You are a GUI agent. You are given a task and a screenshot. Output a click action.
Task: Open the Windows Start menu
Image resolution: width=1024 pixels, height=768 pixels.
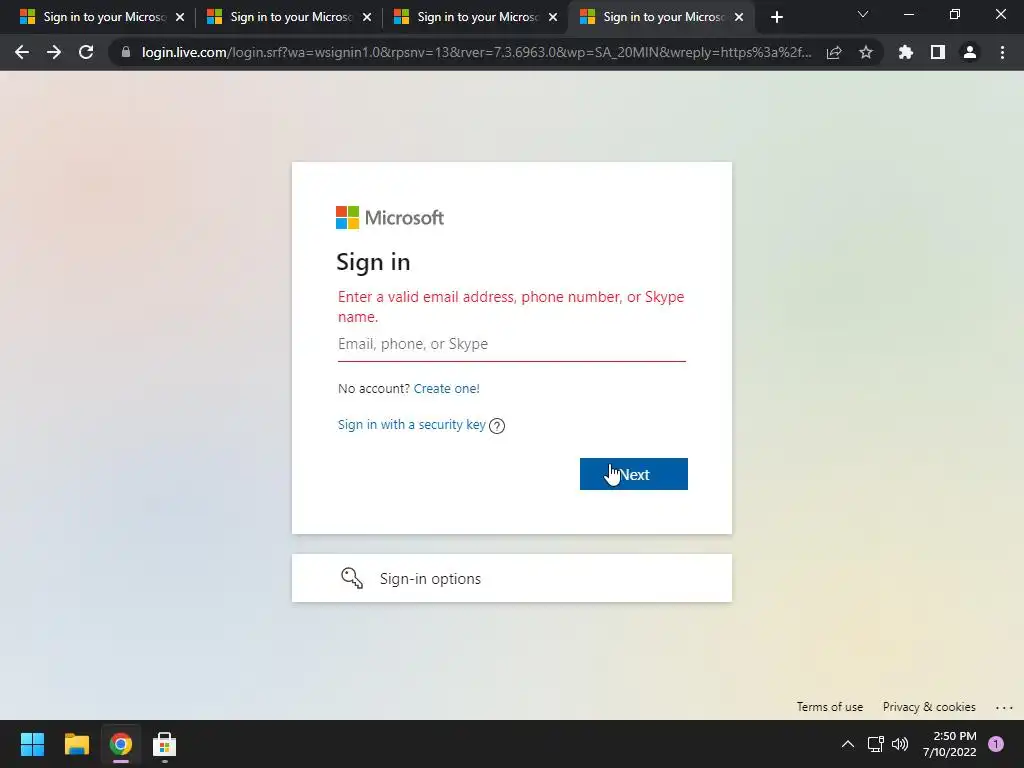click(x=32, y=744)
